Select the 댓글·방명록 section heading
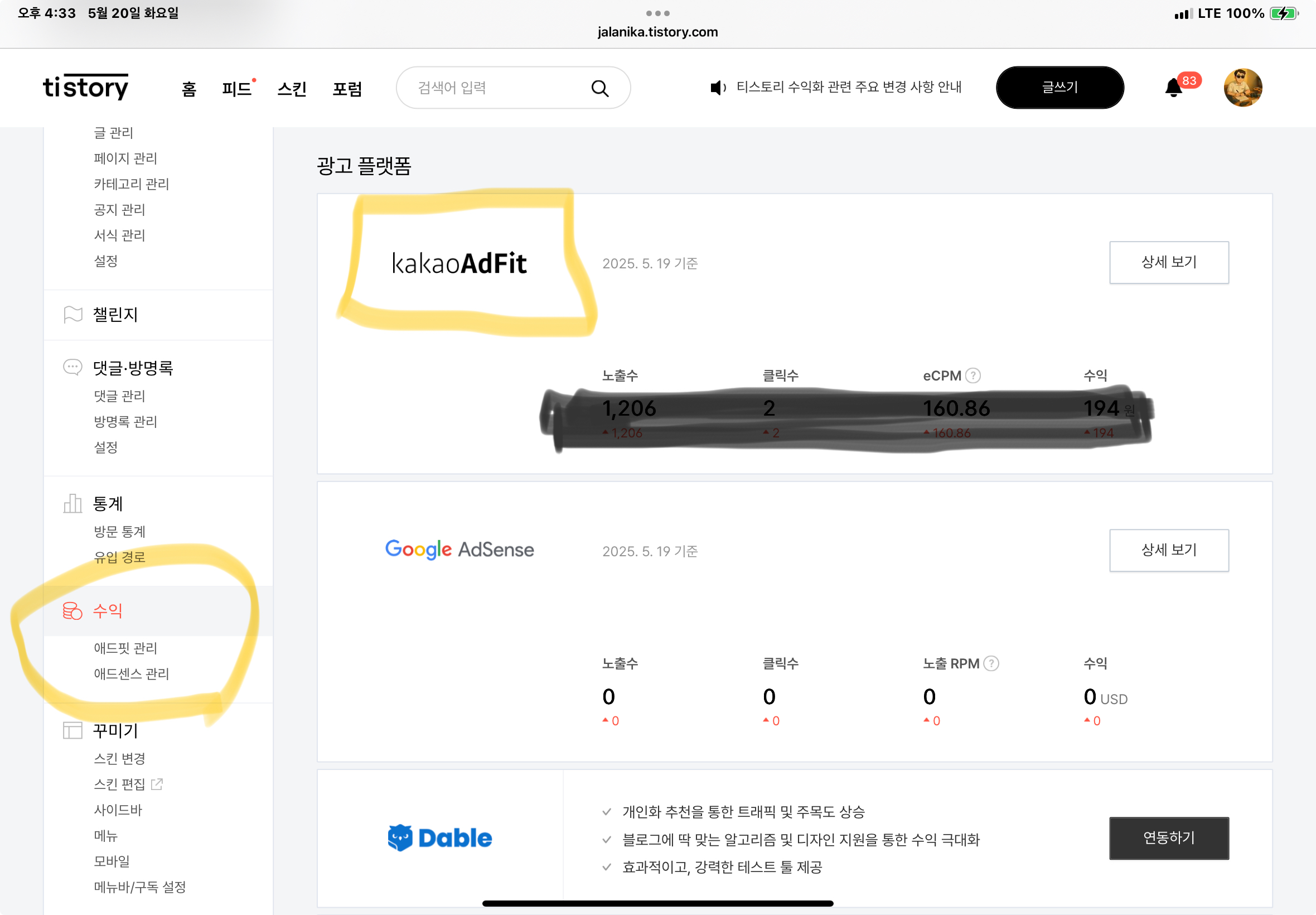 coord(133,368)
